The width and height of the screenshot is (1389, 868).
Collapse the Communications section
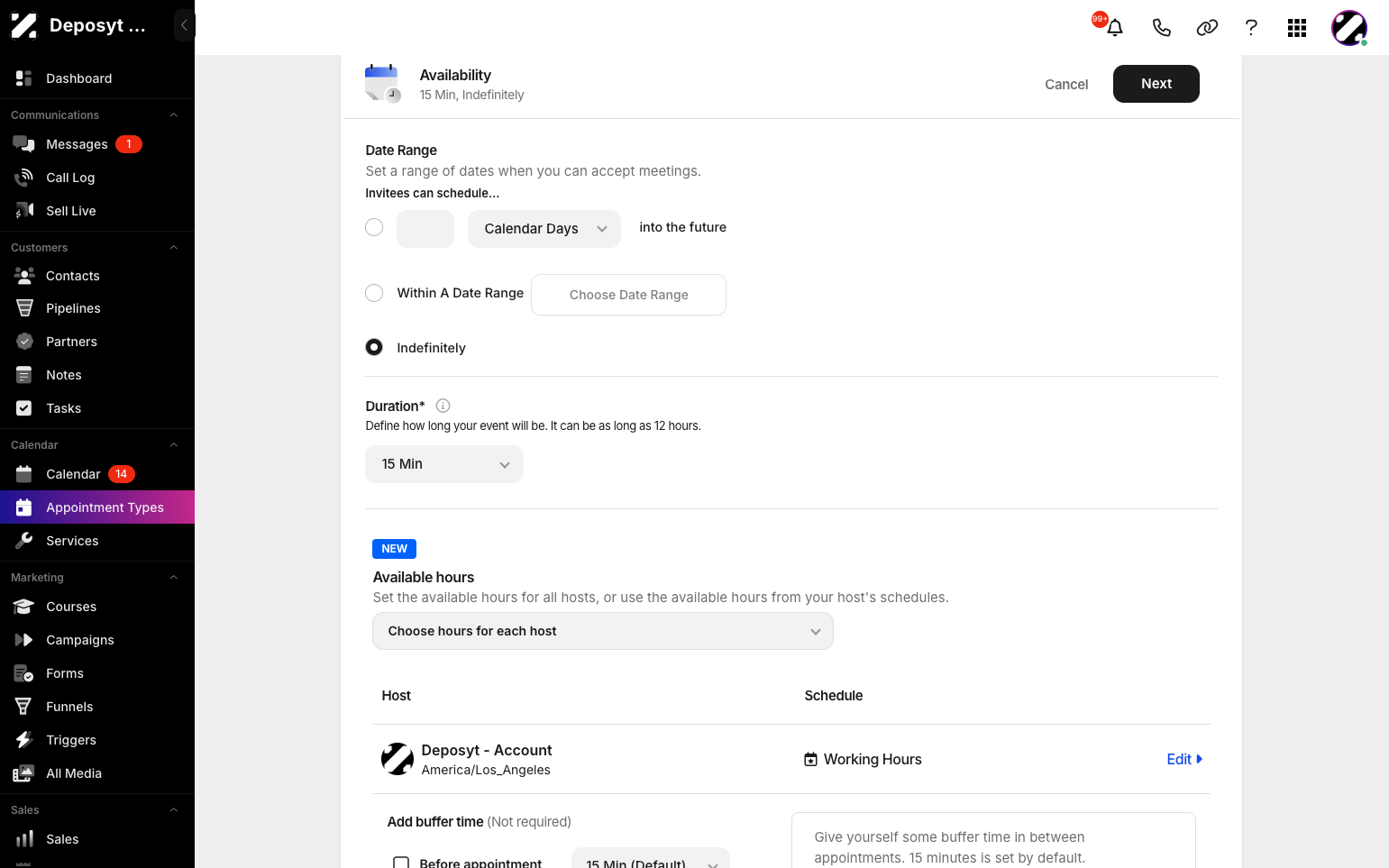174,114
